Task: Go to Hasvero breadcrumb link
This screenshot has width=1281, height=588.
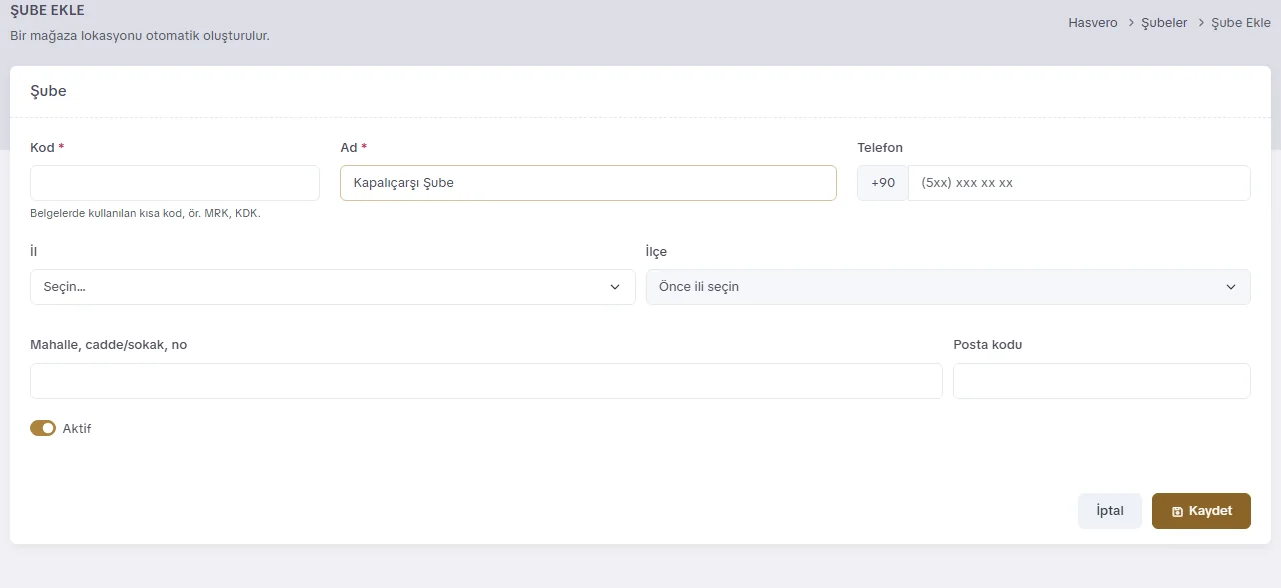Action: (1093, 22)
